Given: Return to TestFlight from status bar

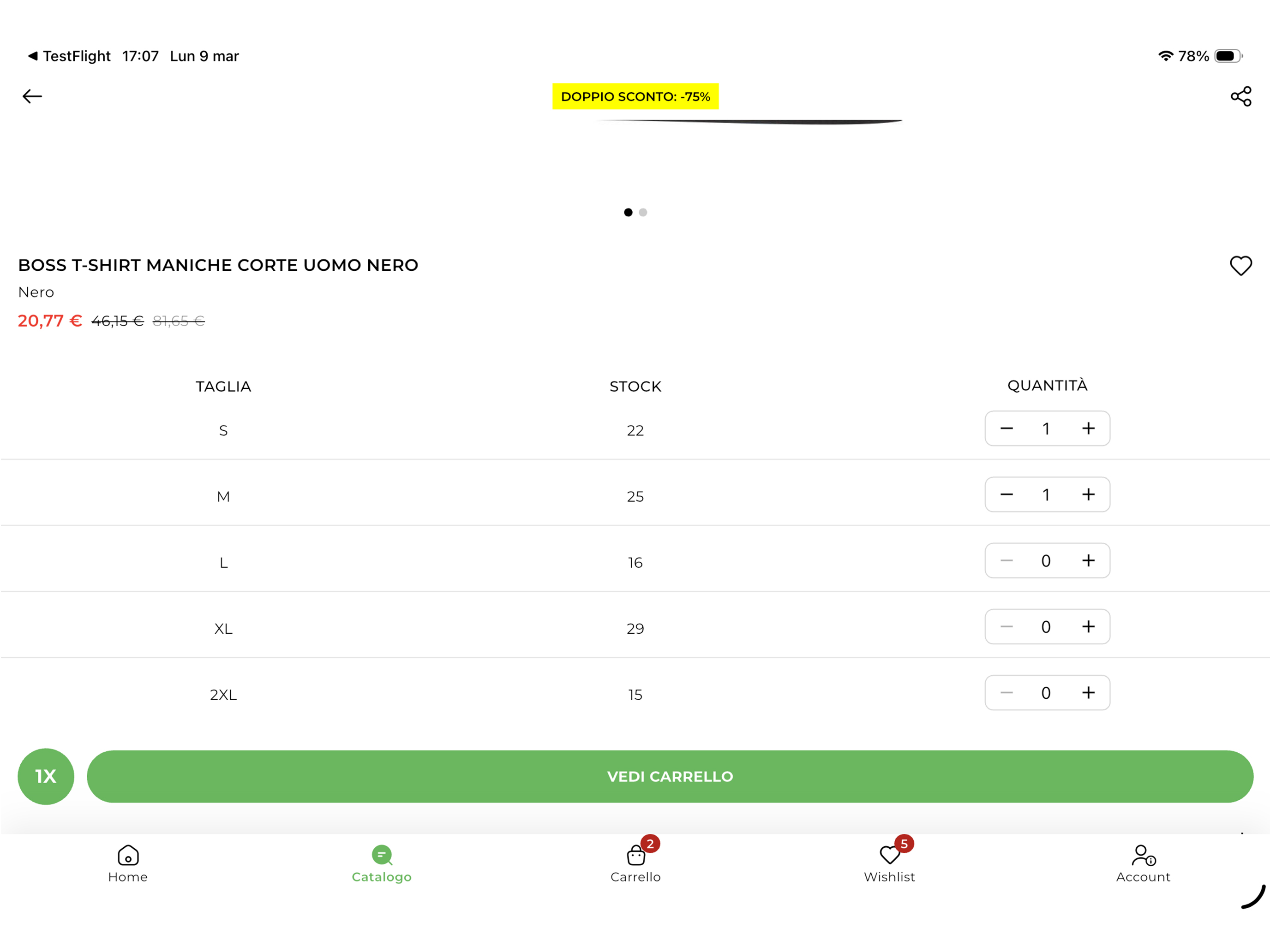Looking at the screenshot, I should (x=70, y=56).
